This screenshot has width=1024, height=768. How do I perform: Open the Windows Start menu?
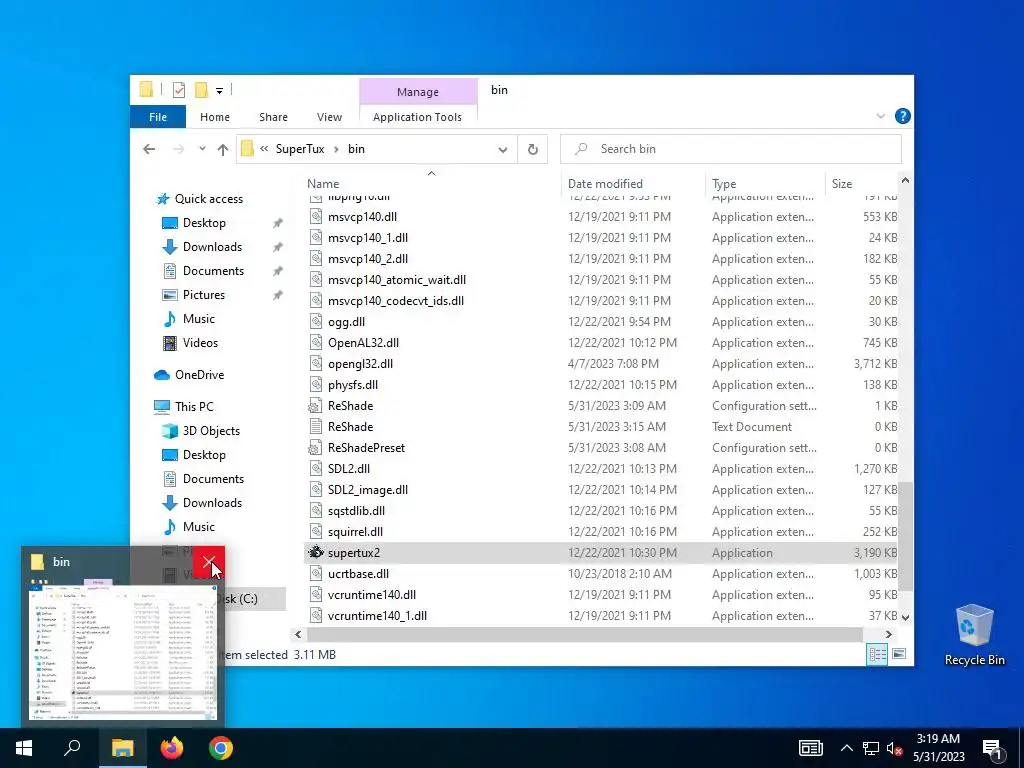(x=24, y=748)
